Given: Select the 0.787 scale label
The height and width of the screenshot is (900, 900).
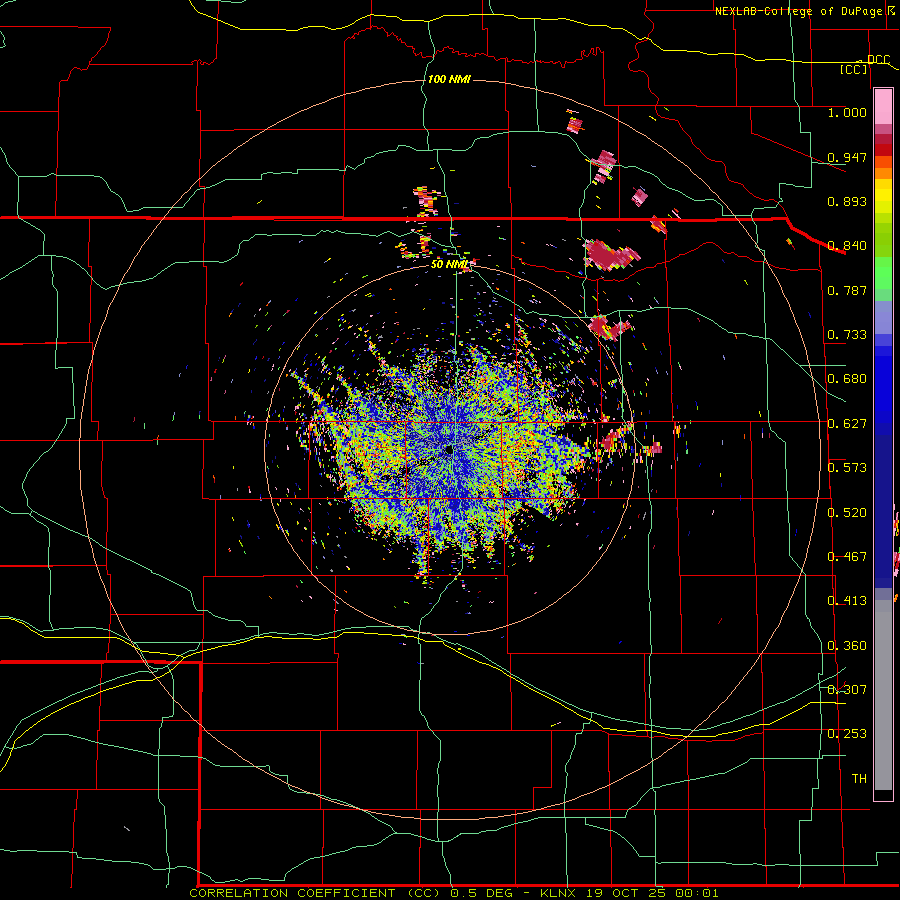Looking at the screenshot, I should 847,290.
